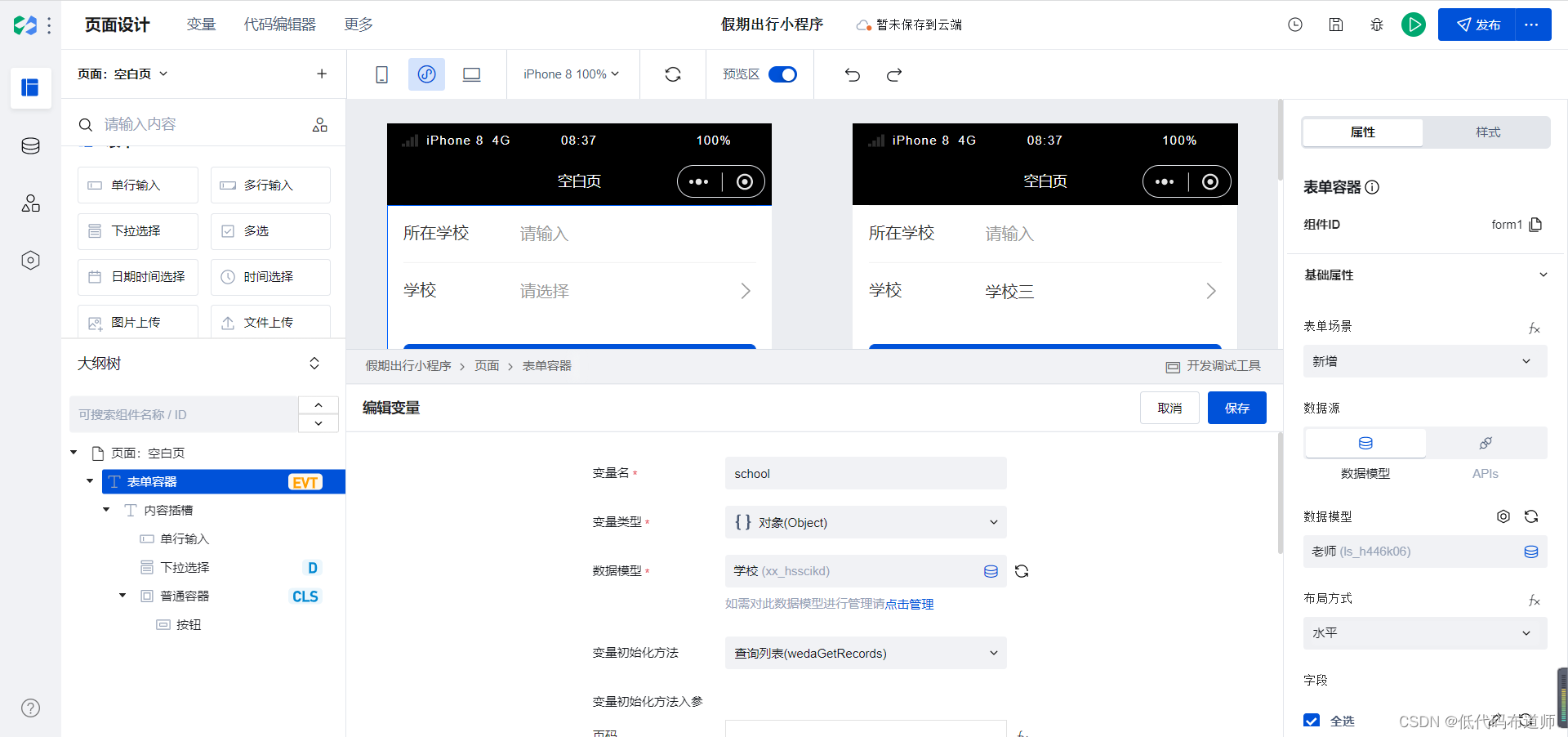Open the debug bug icon

pyautogui.click(x=1377, y=25)
